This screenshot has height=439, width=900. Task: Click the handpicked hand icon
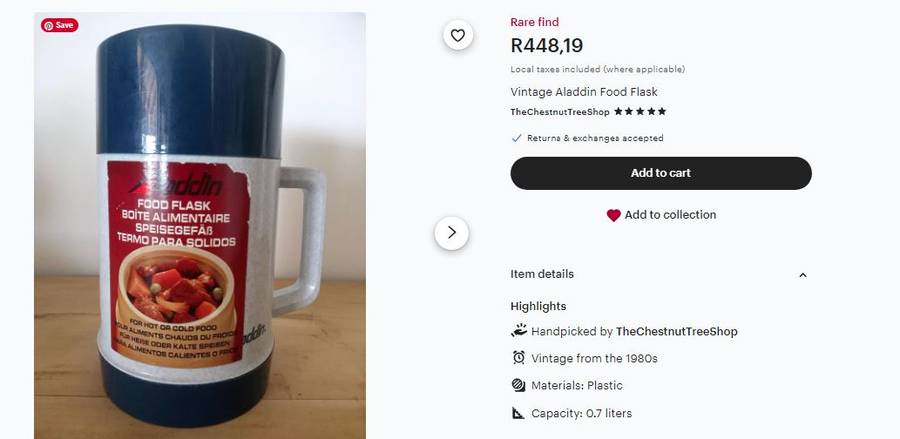[518, 331]
